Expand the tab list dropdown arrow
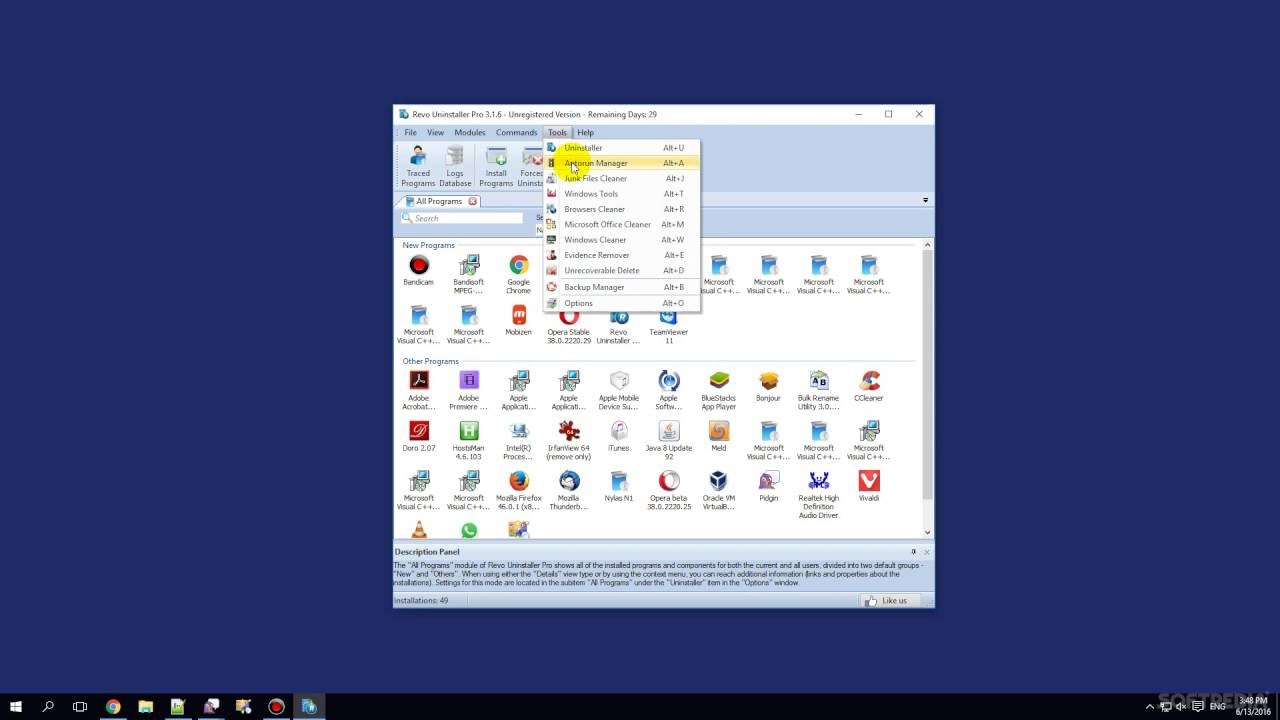The height and width of the screenshot is (720, 1280). point(925,200)
